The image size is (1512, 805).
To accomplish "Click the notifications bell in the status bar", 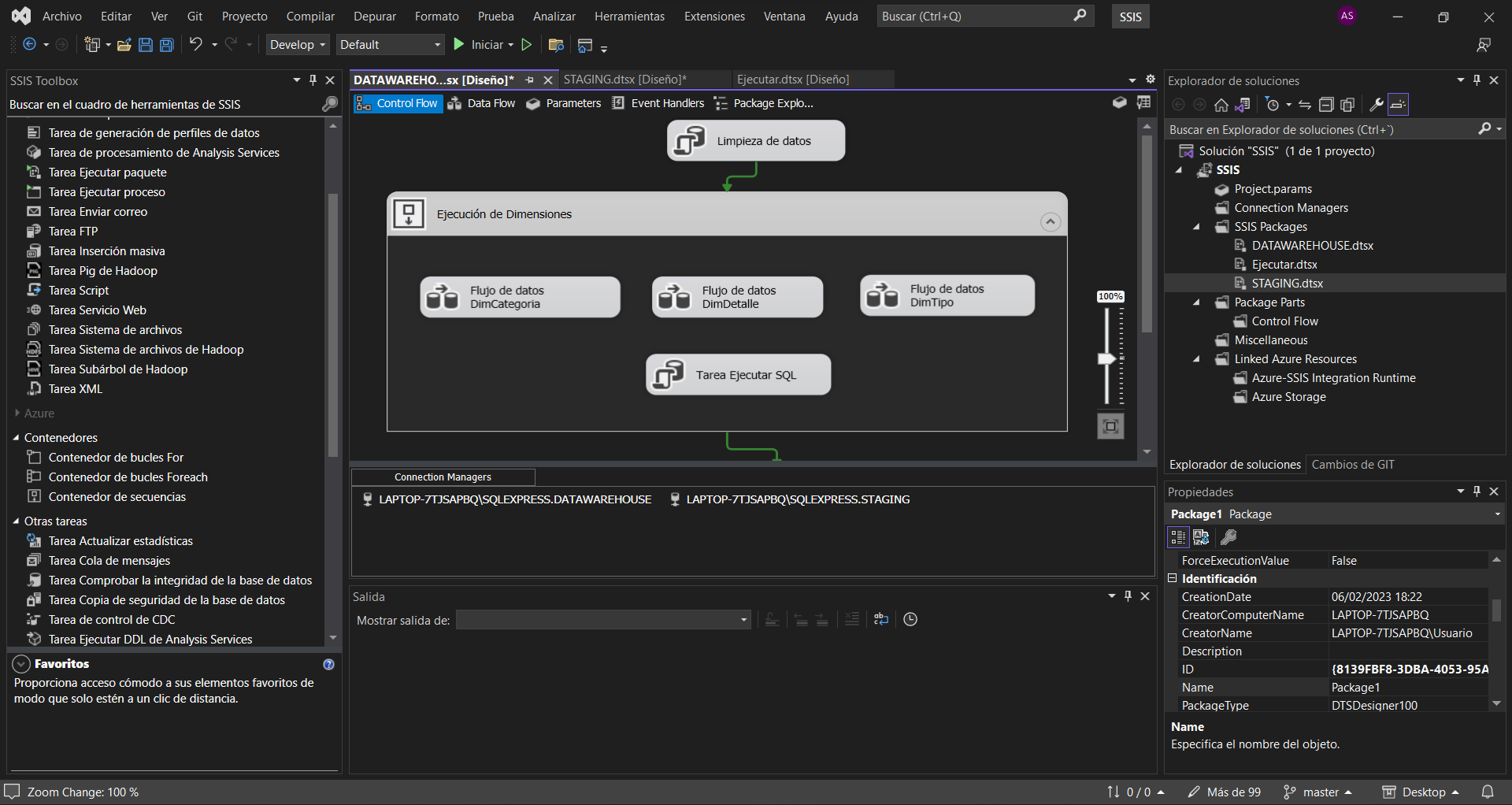I will [1488, 792].
